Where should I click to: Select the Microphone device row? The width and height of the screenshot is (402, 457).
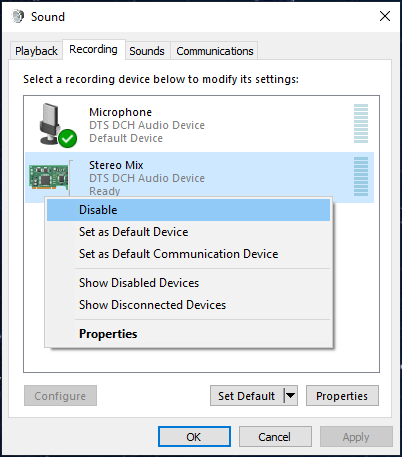click(x=200, y=124)
